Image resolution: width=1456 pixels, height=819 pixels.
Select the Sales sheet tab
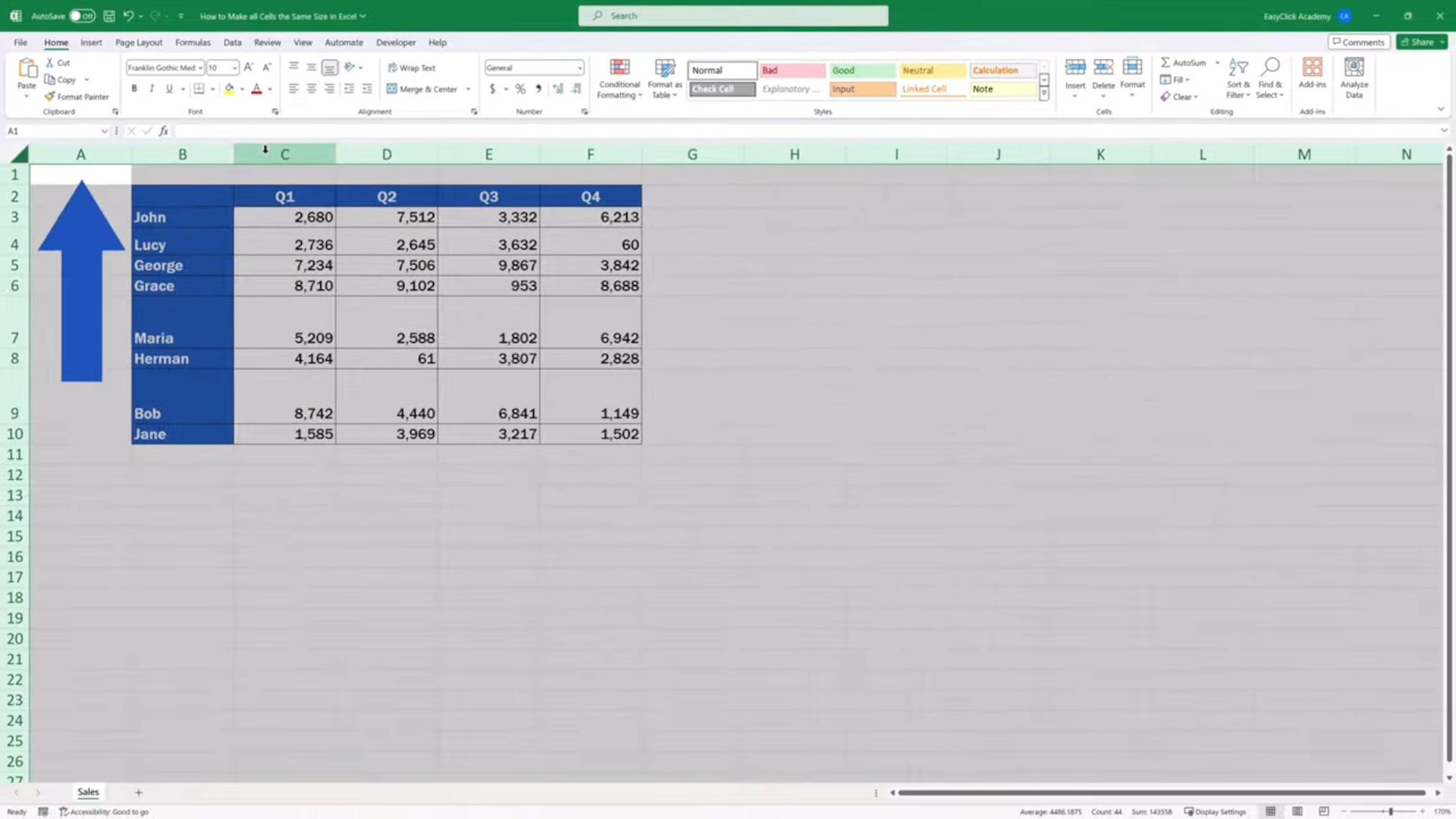88,792
